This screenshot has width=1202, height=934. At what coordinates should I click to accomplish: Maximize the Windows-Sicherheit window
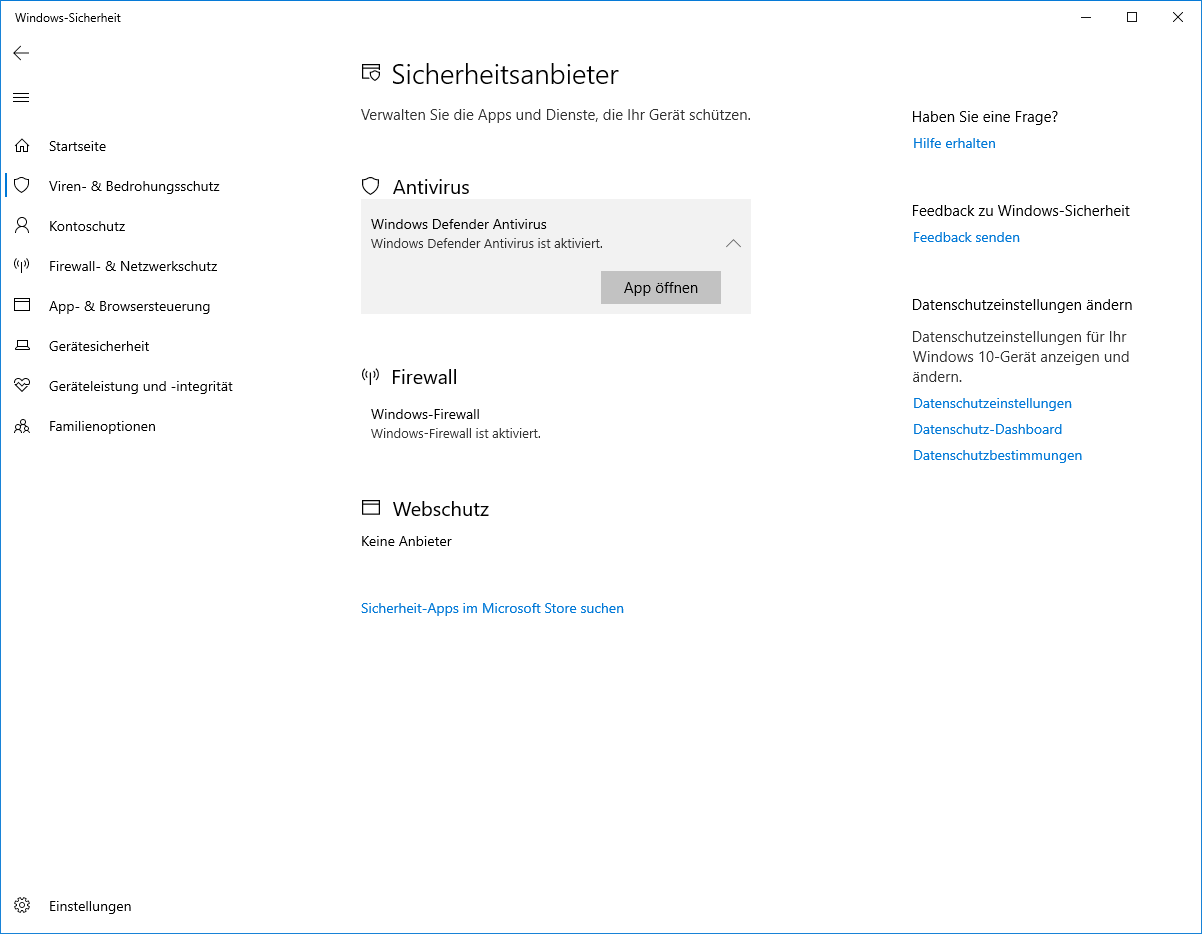[x=1132, y=17]
